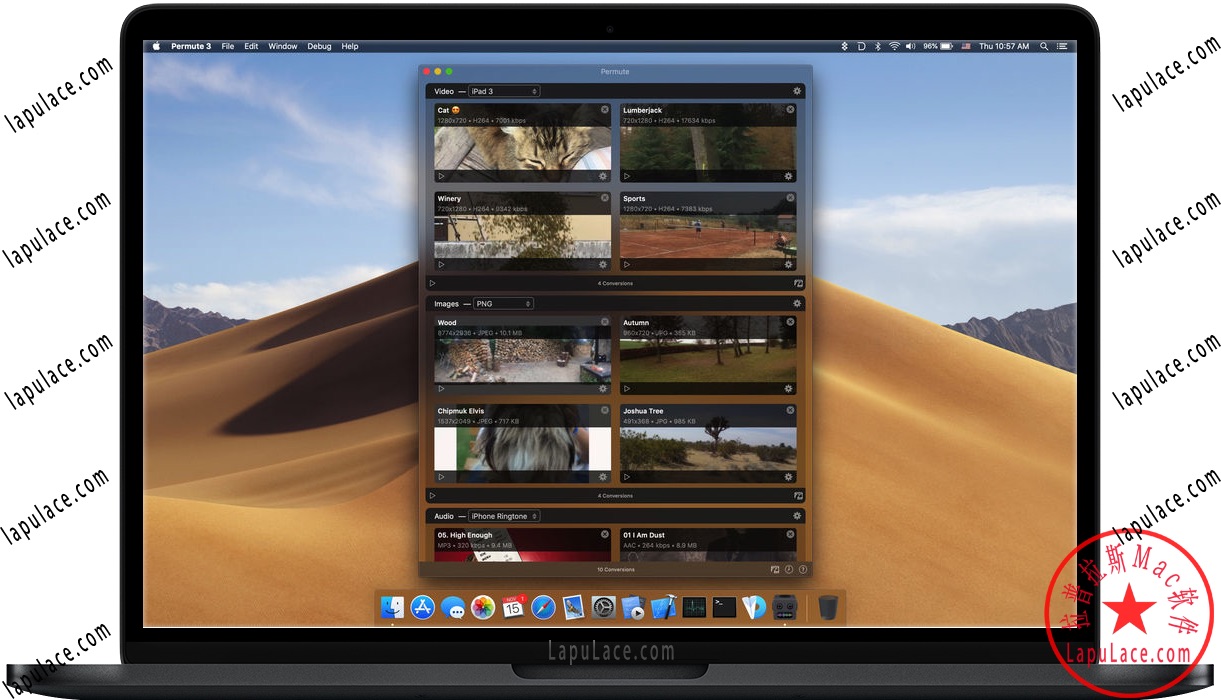Open the Video section settings gear
Screen dimensions: 1221x700
[x=796, y=90]
